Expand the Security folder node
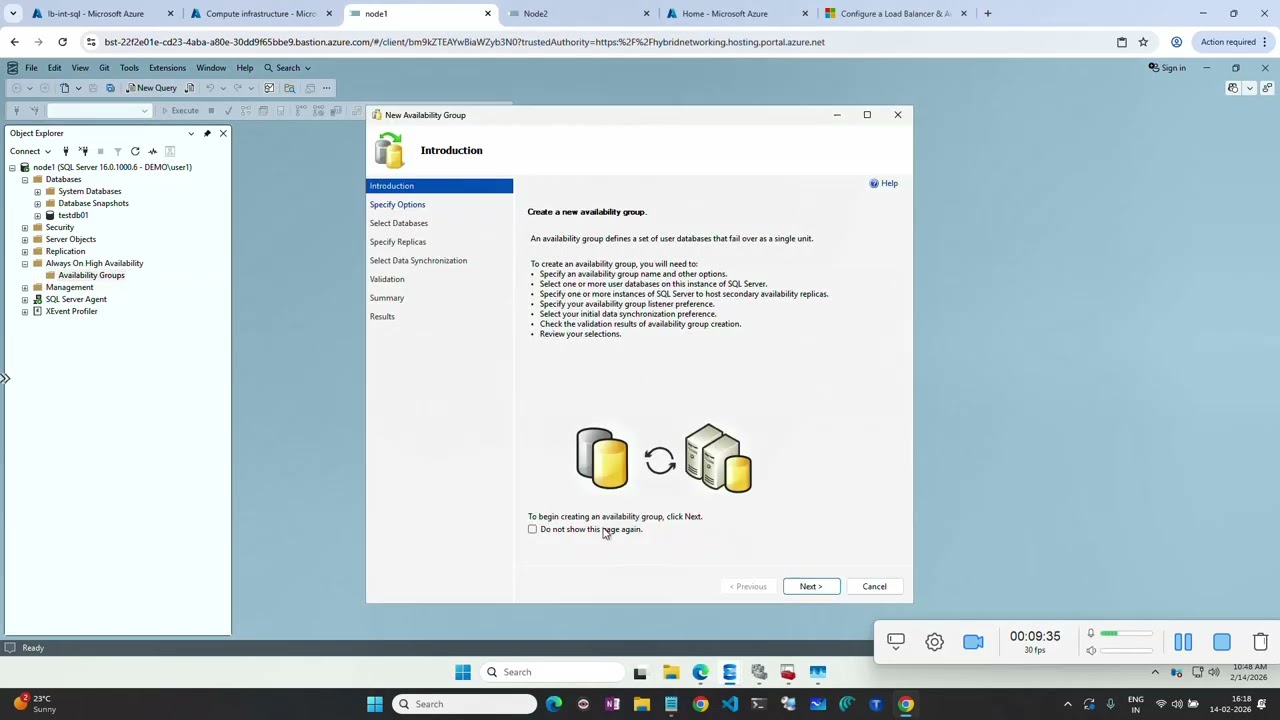1280x720 pixels. [x=25, y=227]
